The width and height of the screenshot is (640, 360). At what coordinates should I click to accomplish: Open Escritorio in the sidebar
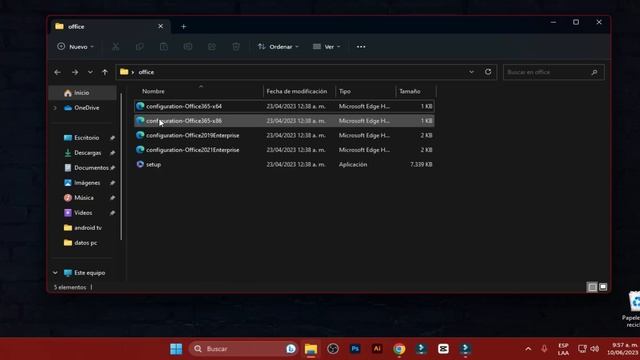pyautogui.click(x=83, y=138)
